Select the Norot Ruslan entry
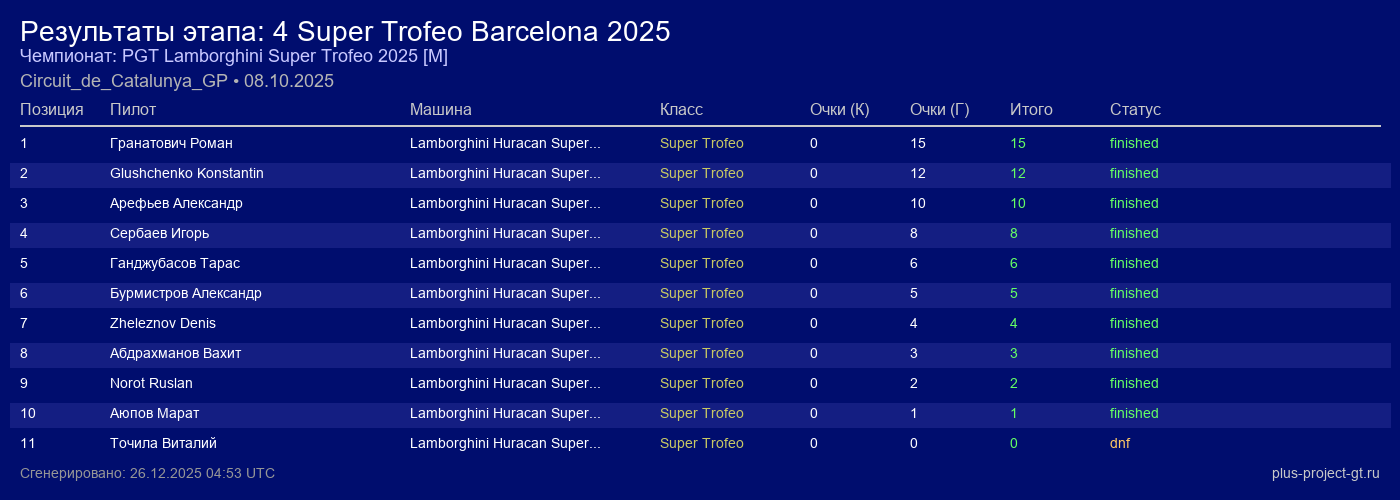The image size is (1400, 500). (151, 383)
